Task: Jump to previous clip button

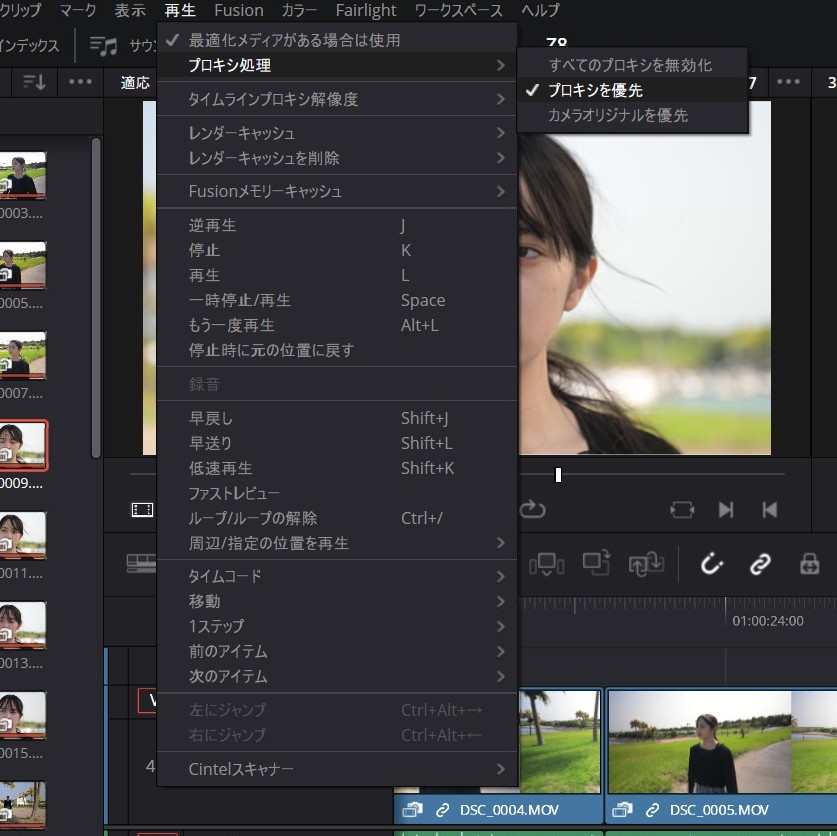Action: coord(770,510)
